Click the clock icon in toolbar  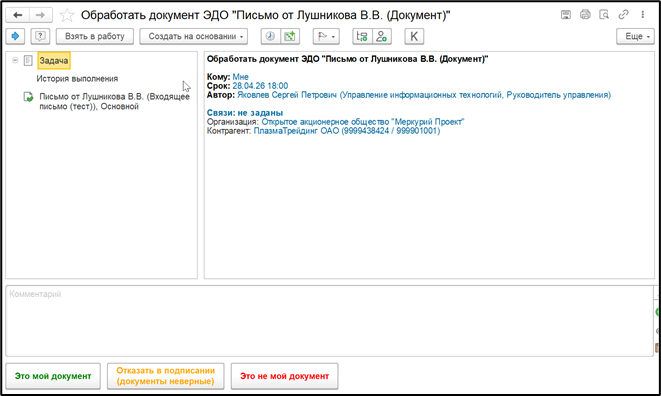click(x=270, y=36)
